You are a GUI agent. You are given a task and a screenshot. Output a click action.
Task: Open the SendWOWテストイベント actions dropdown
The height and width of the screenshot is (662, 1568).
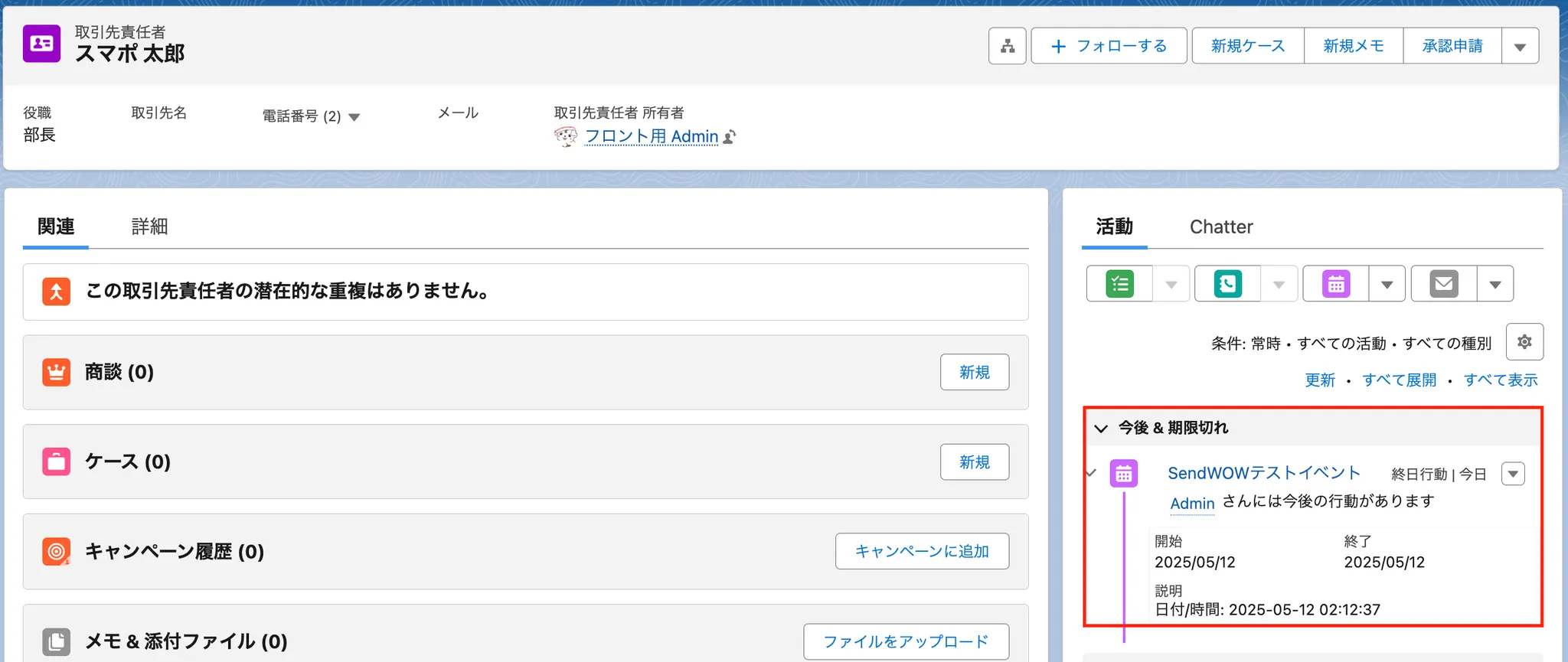point(1513,474)
